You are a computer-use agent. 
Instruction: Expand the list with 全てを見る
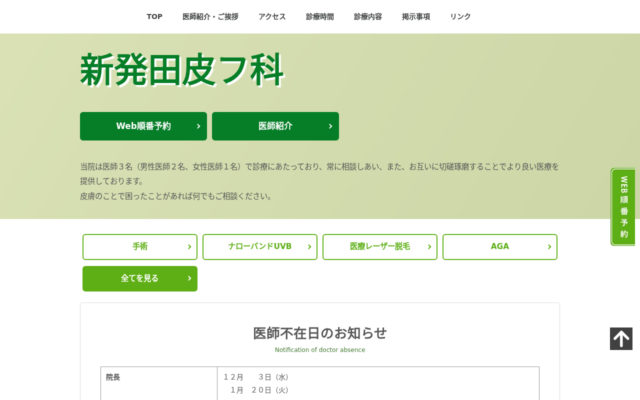pyautogui.click(x=140, y=279)
